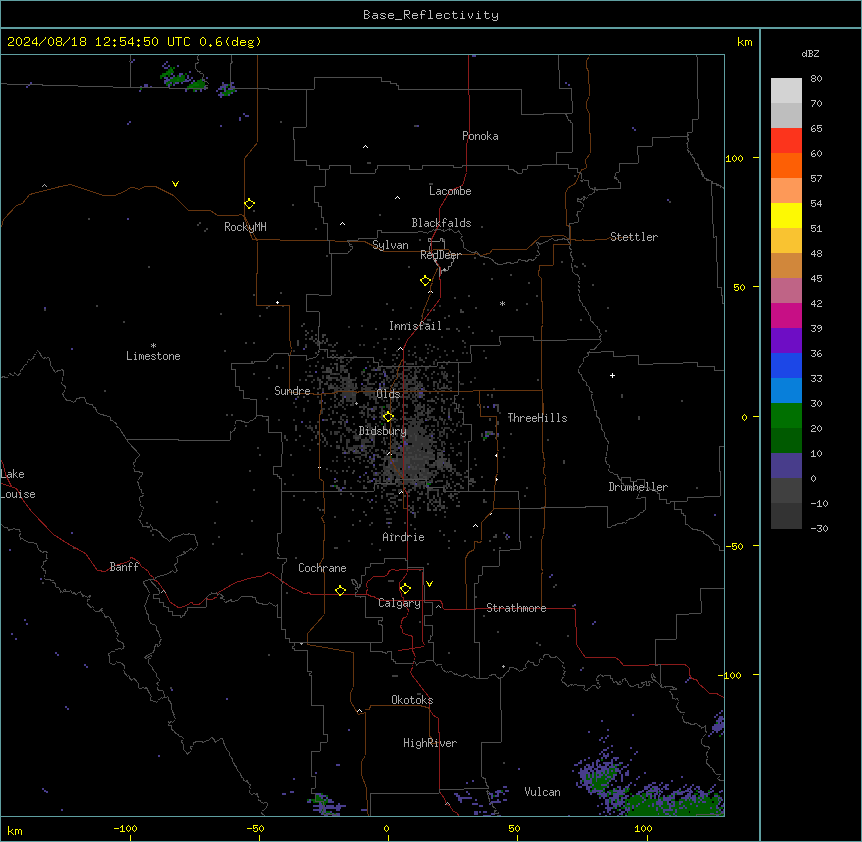Click the light blue 30-33 dBZ swatch

[x=786, y=390]
